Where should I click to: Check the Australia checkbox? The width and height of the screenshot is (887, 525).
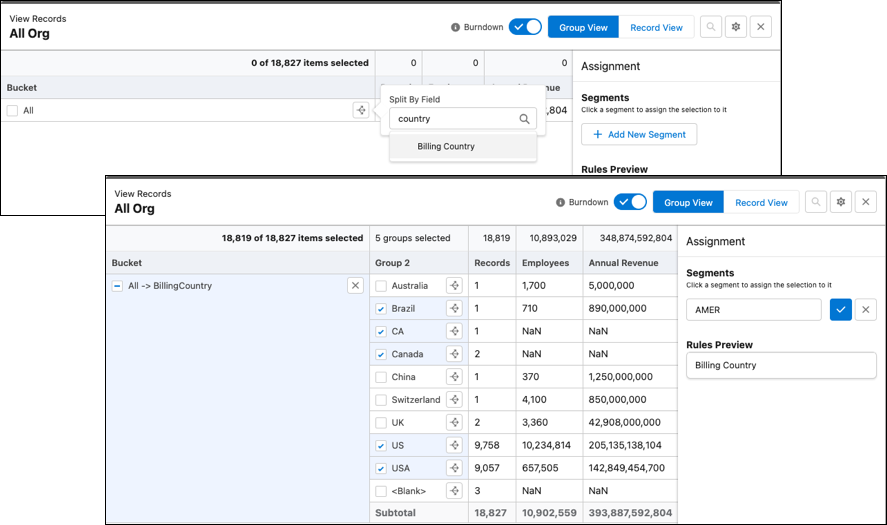coord(381,286)
